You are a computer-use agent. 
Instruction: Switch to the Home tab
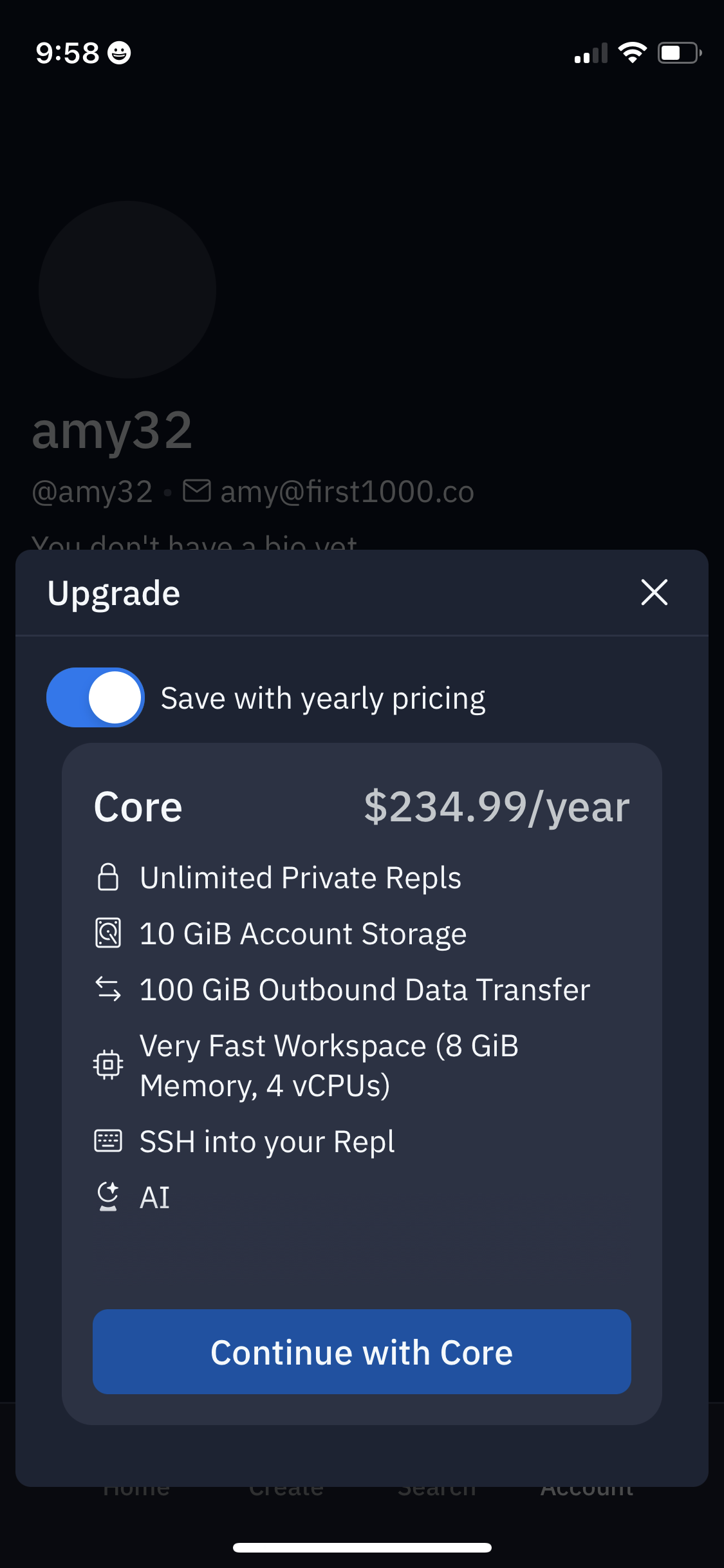pos(136,1489)
